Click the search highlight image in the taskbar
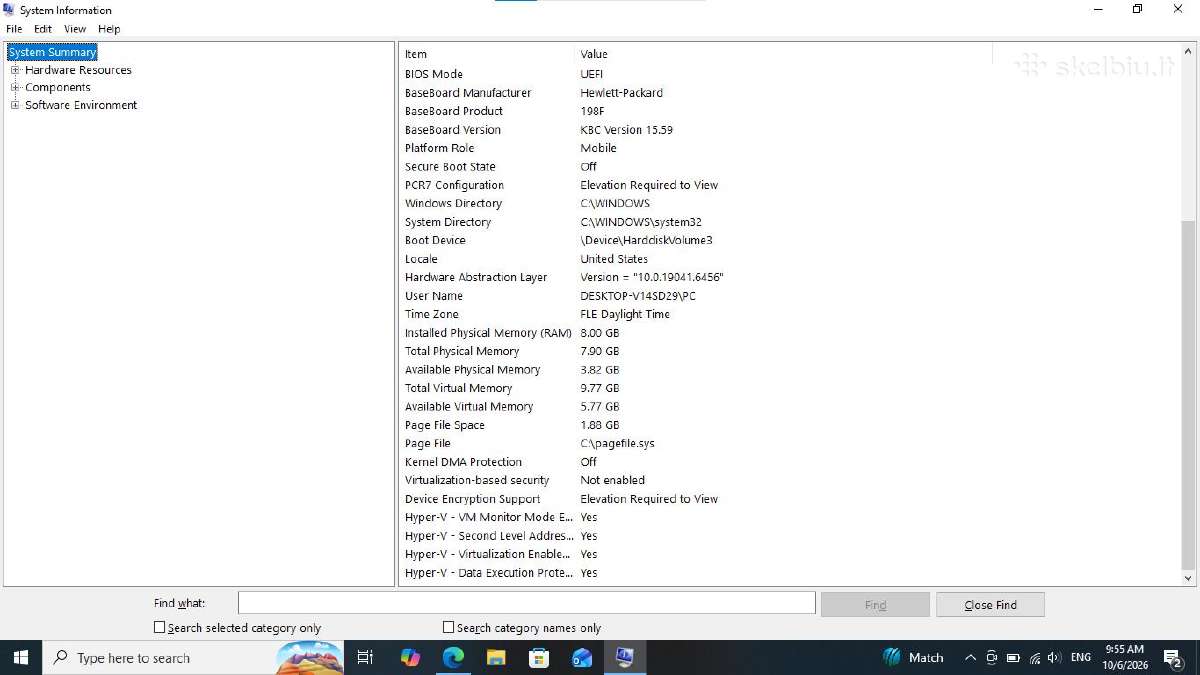Image resolution: width=1200 pixels, height=675 pixels. tap(309, 657)
